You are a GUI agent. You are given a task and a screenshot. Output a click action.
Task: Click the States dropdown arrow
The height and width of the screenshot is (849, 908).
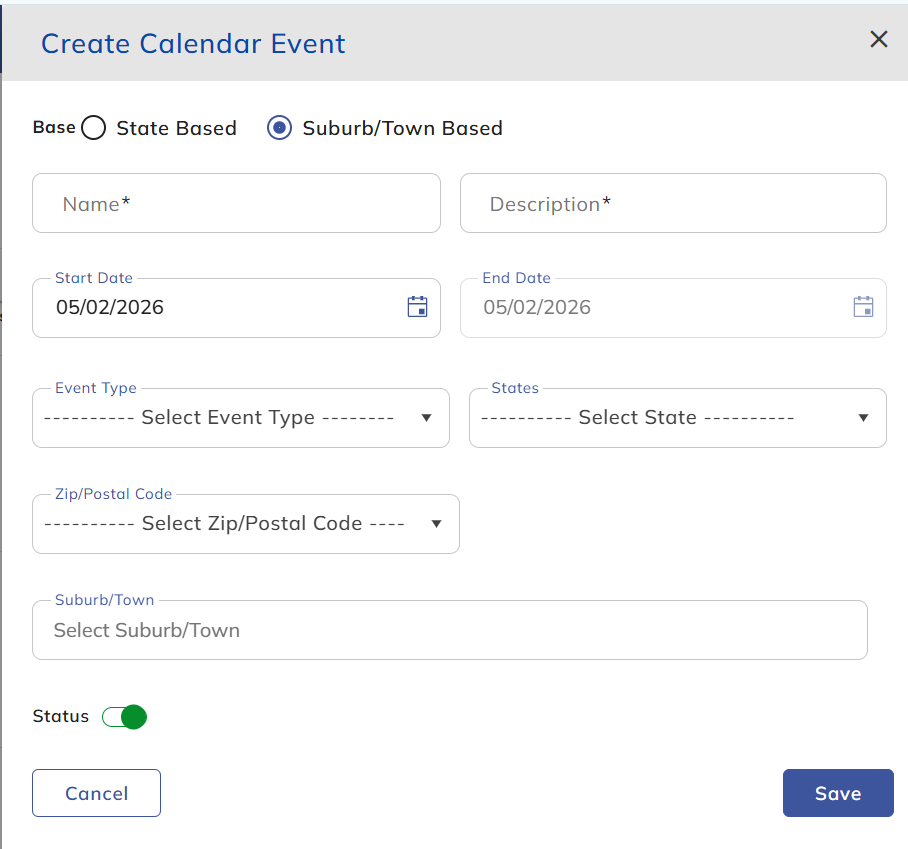point(864,418)
